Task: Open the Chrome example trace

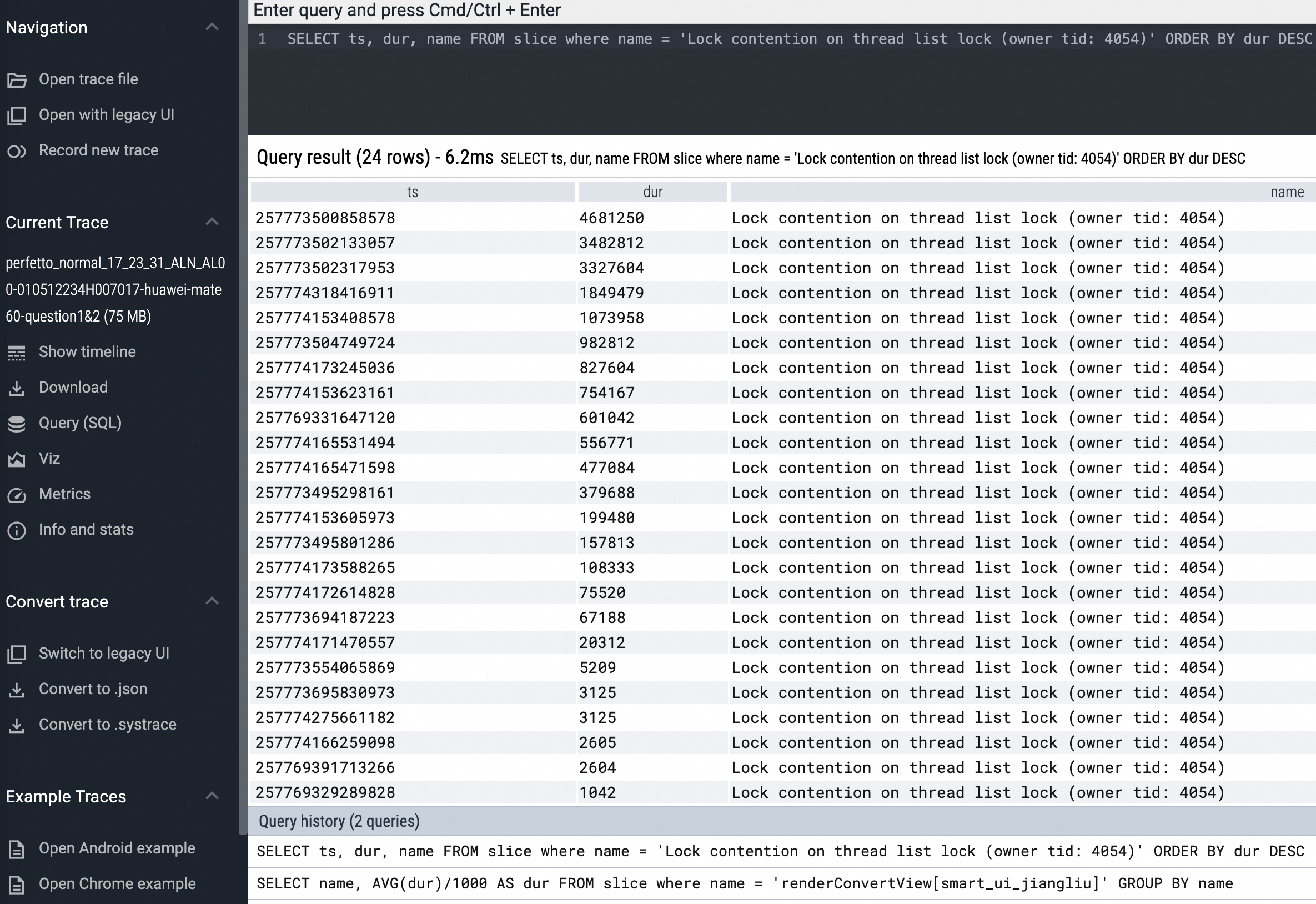Action: click(117, 883)
